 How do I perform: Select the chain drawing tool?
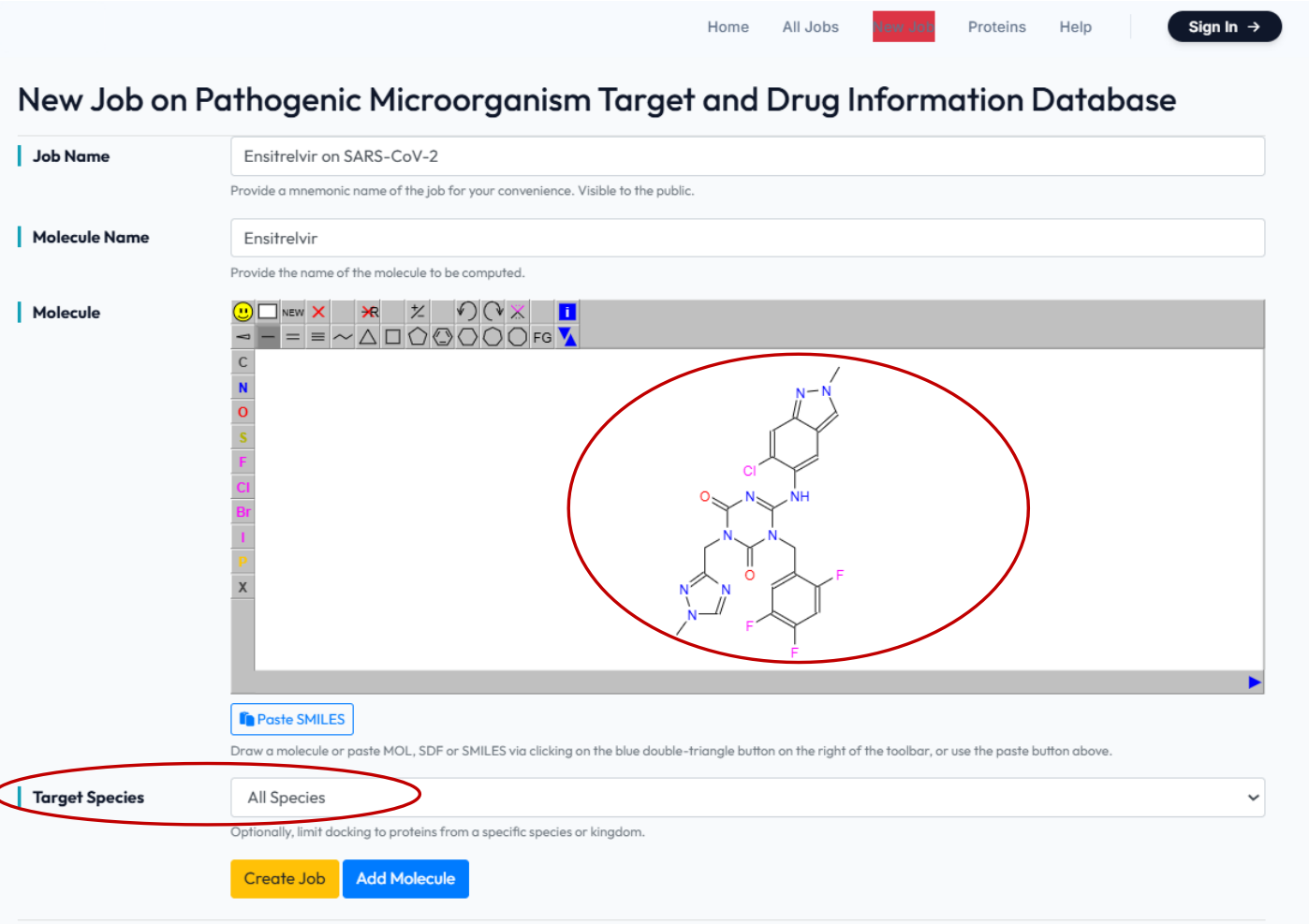[343, 336]
